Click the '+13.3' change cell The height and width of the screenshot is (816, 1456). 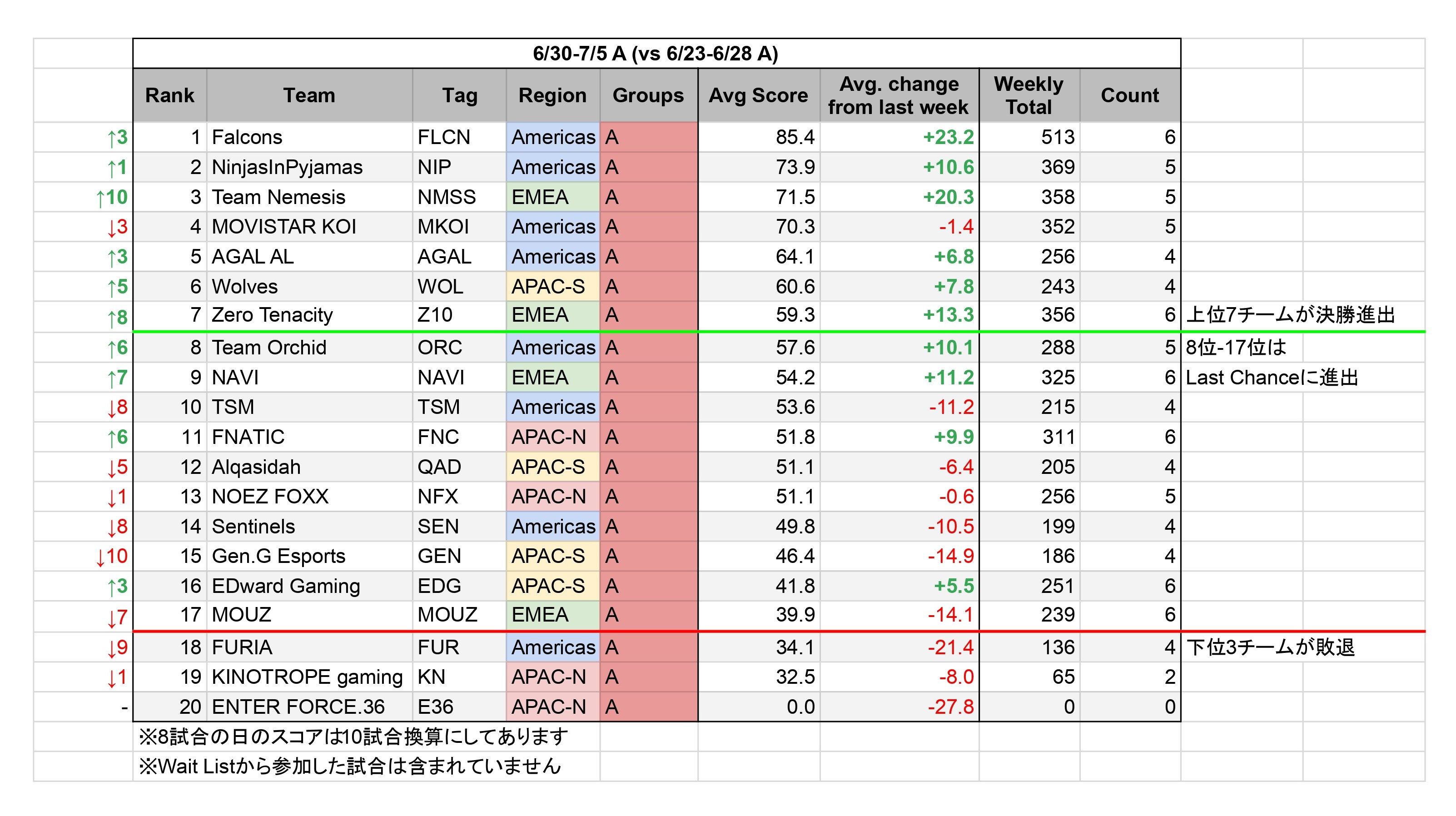[x=899, y=315]
